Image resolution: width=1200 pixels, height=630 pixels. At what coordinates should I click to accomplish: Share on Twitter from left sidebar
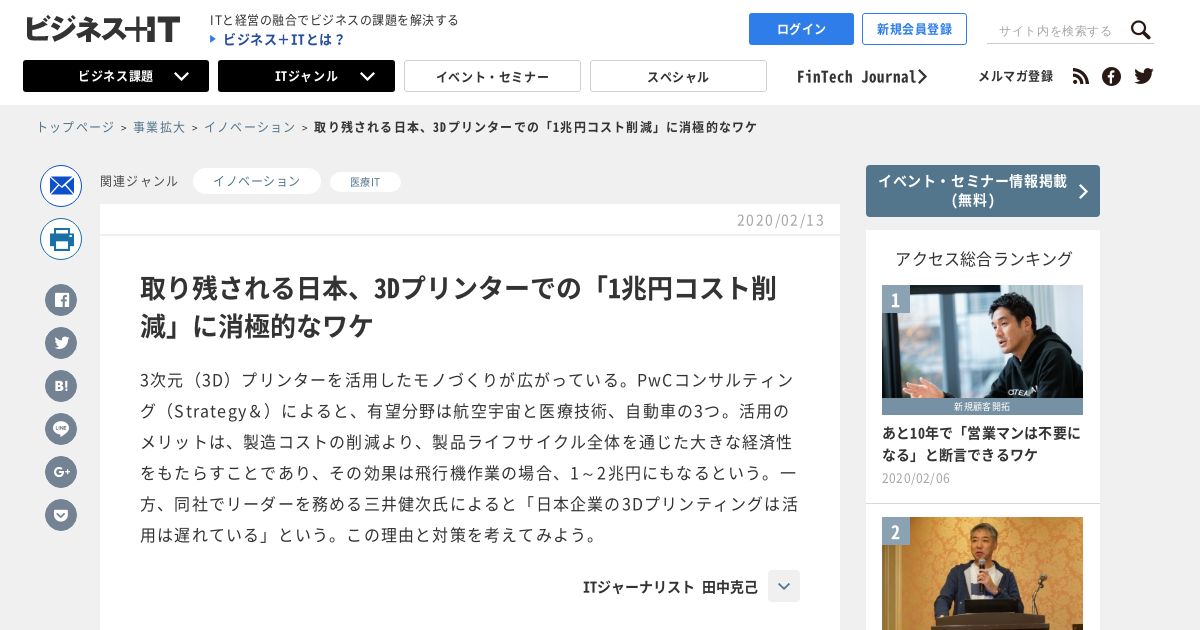tap(61, 342)
